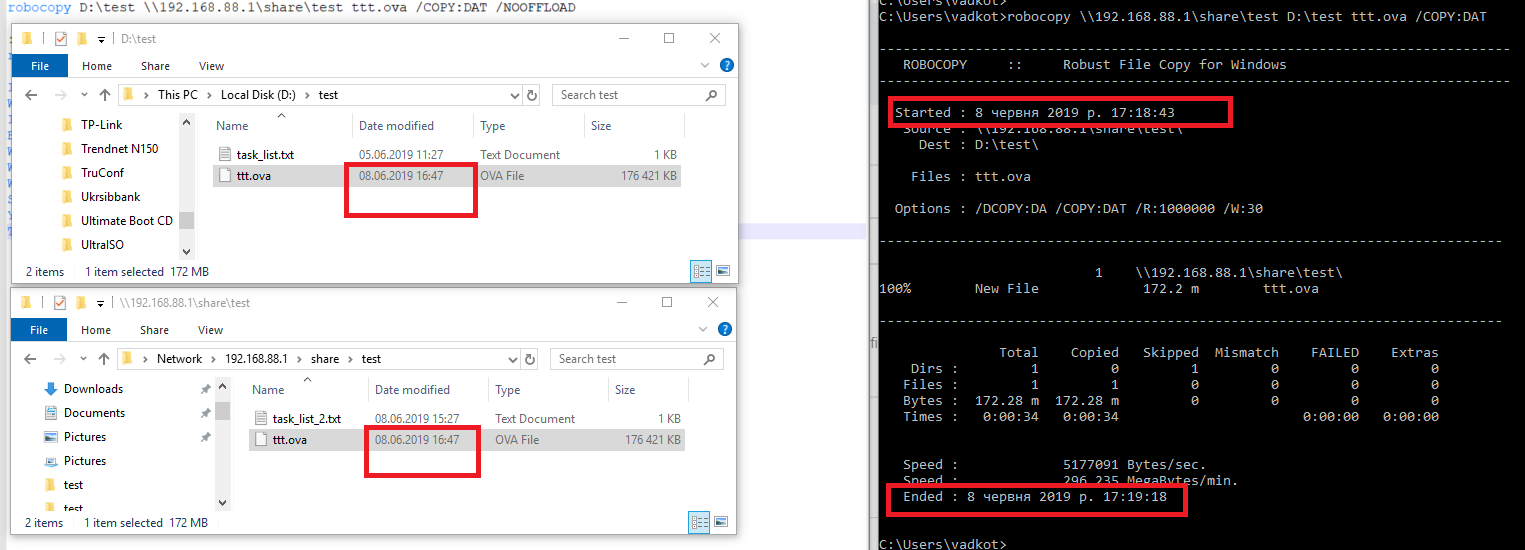This screenshot has height=550, width=1525.
Task: Select TP-Link folder in navigation pane
Action: pos(102,125)
